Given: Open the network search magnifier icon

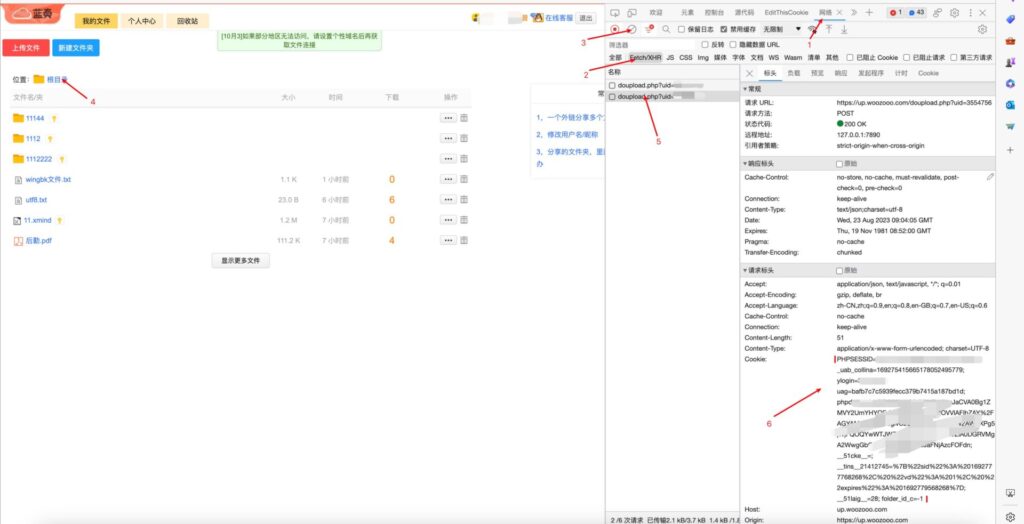Looking at the screenshot, I should pyautogui.click(x=666, y=29).
